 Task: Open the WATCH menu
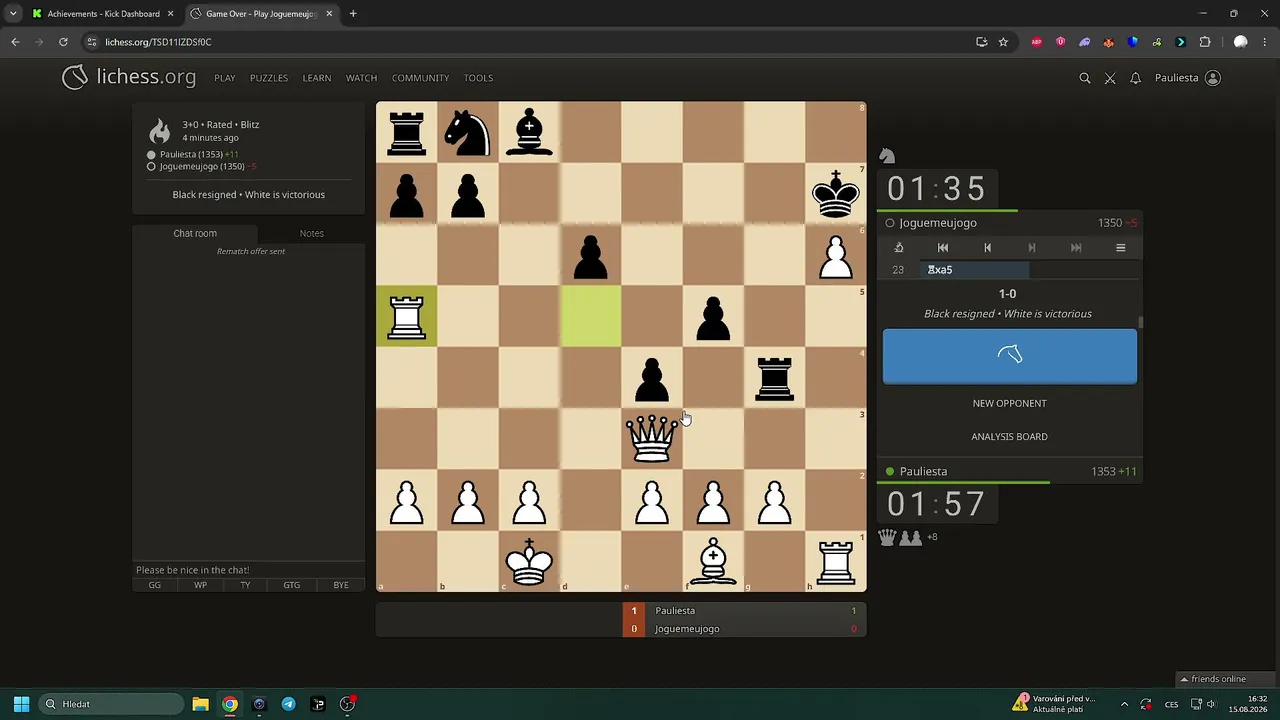pos(361,78)
